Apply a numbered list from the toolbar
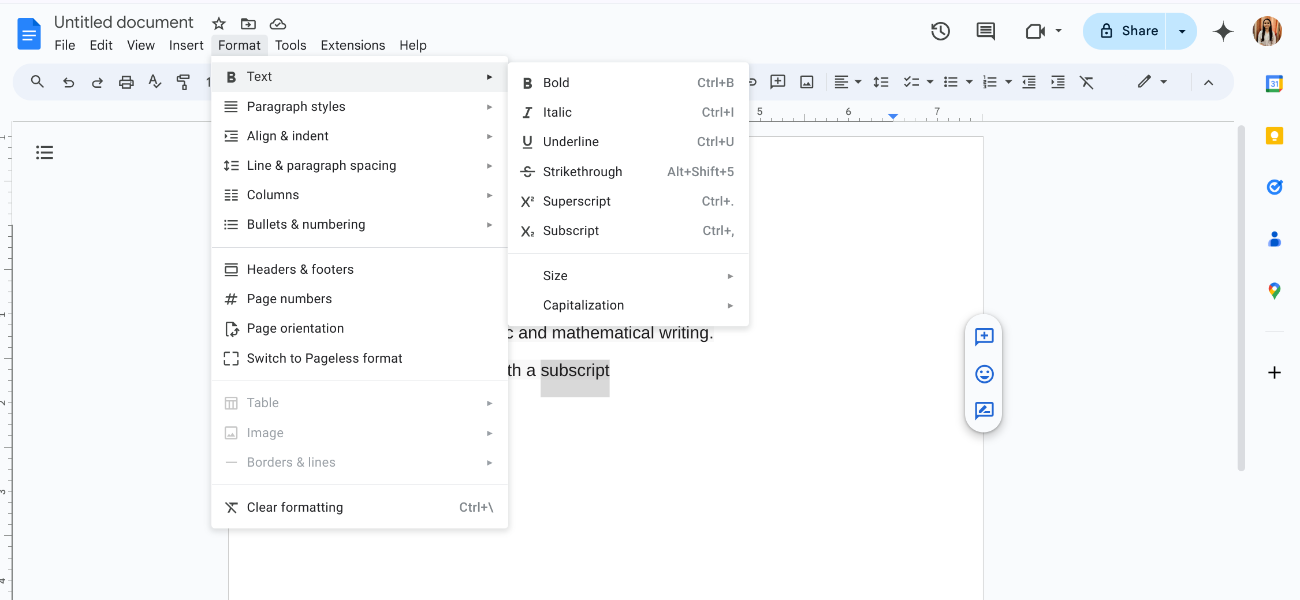Screen dimensions: 1300x600 pyautogui.click(x=992, y=82)
